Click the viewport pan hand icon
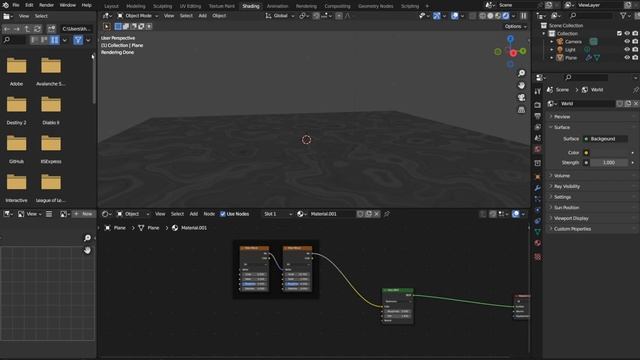 pyautogui.click(x=521, y=85)
